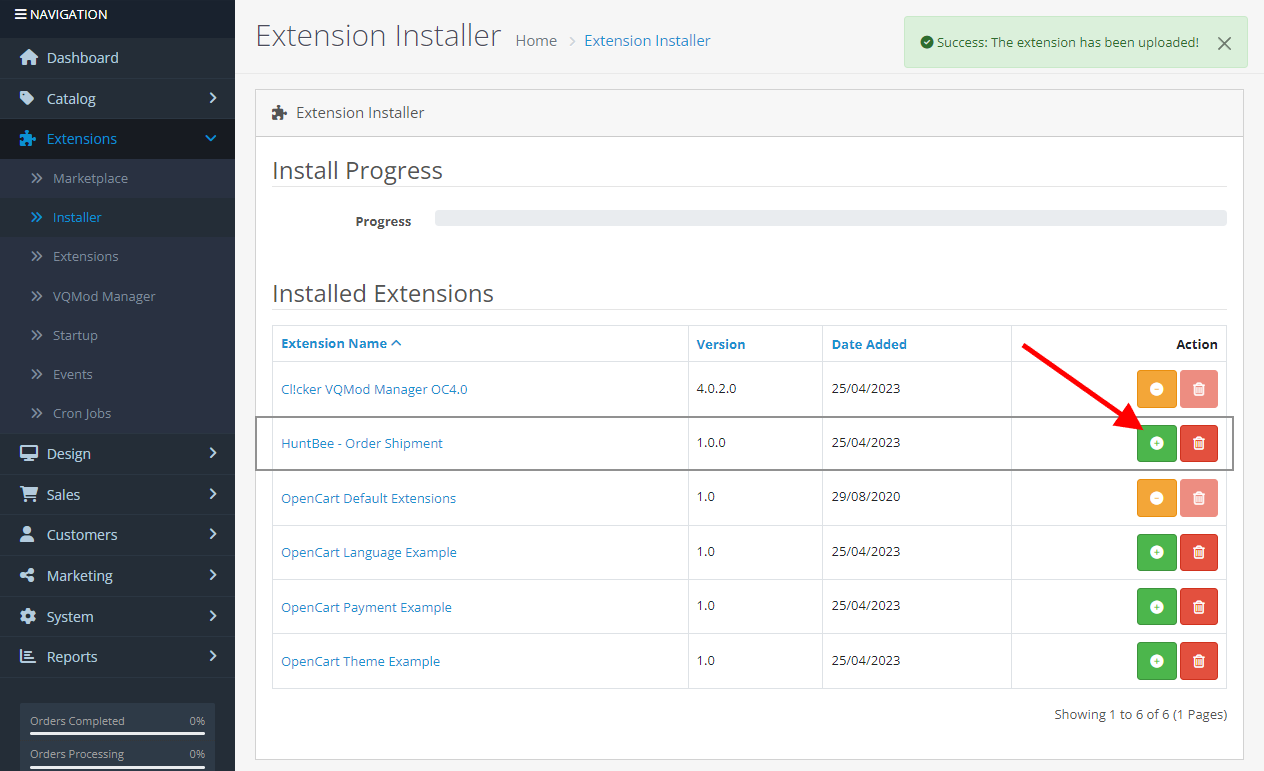Open the Events submenu item
The image size is (1264, 771).
(x=73, y=374)
